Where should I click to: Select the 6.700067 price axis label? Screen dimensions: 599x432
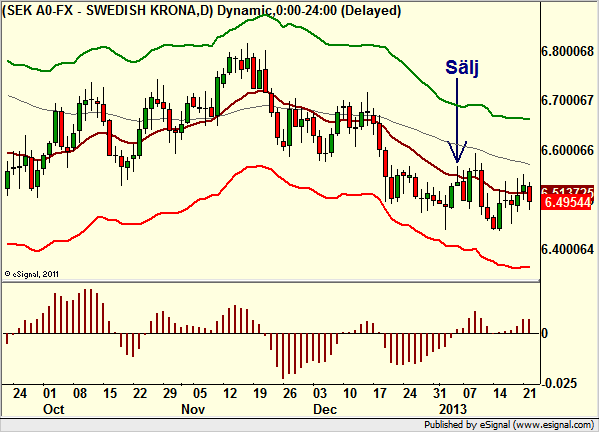tap(568, 101)
